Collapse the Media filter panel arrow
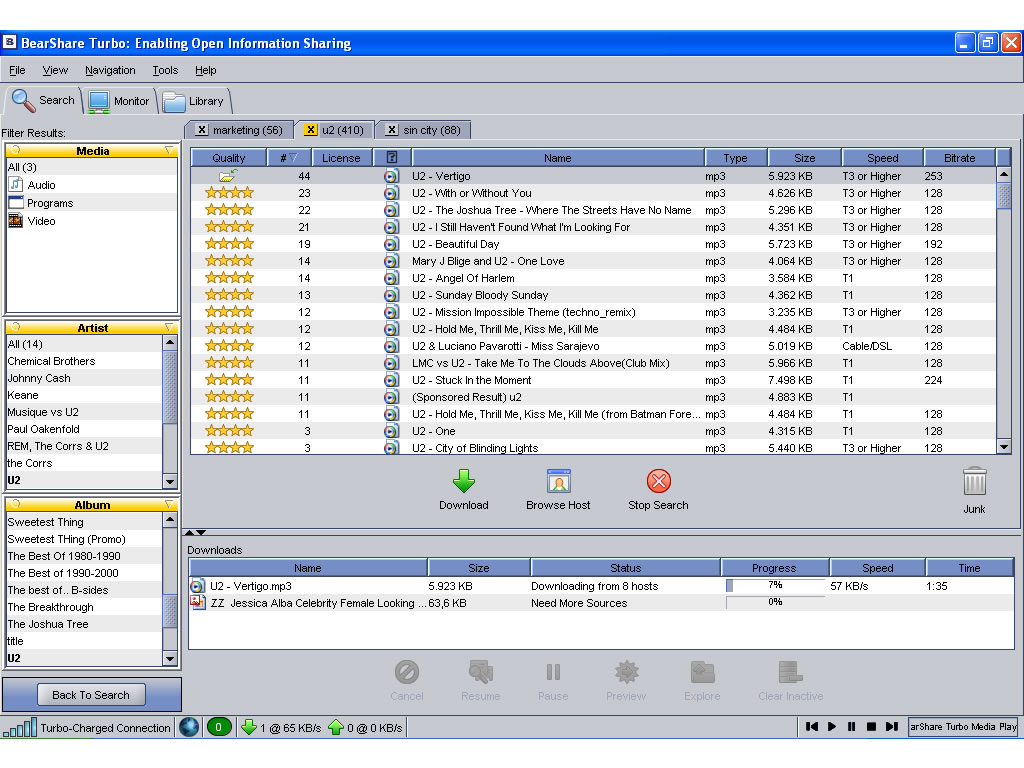 pyautogui.click(x=169, y=151)
